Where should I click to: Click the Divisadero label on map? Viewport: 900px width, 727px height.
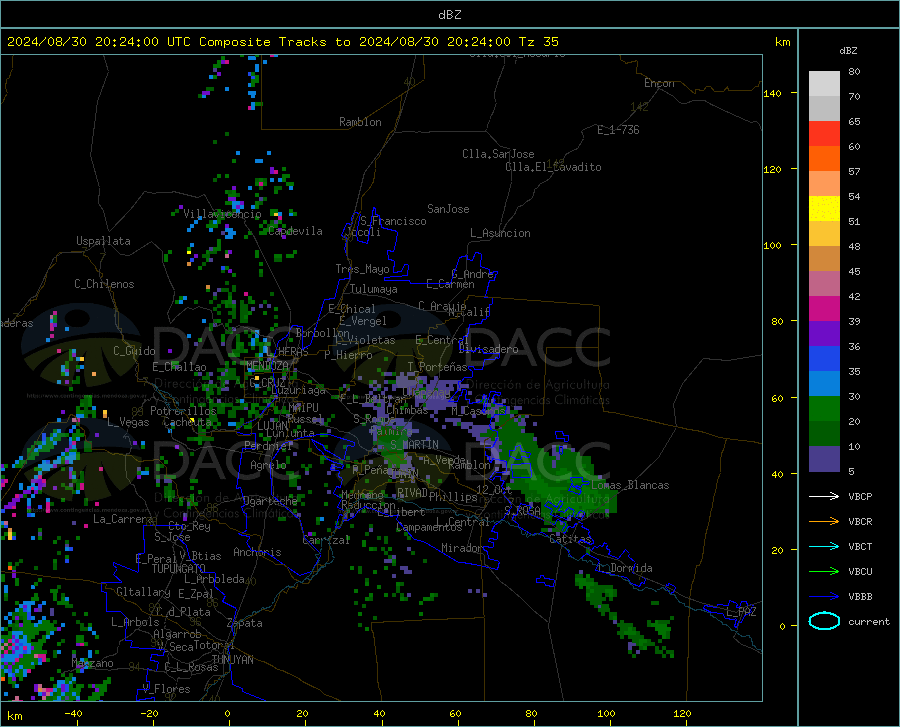point(488,349)
